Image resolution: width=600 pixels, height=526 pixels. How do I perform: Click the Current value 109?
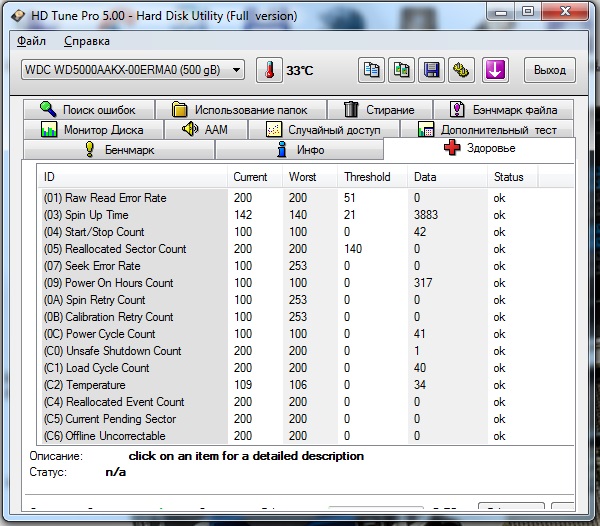tap(243, 385)
